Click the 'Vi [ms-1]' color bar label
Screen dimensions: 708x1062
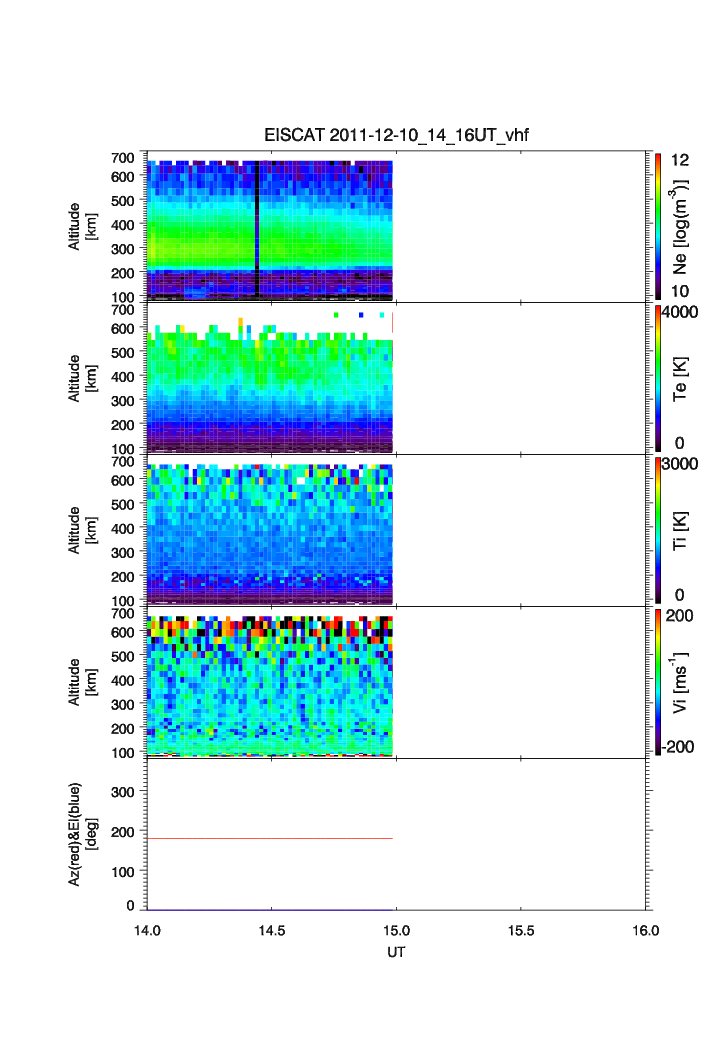point(680,682)
